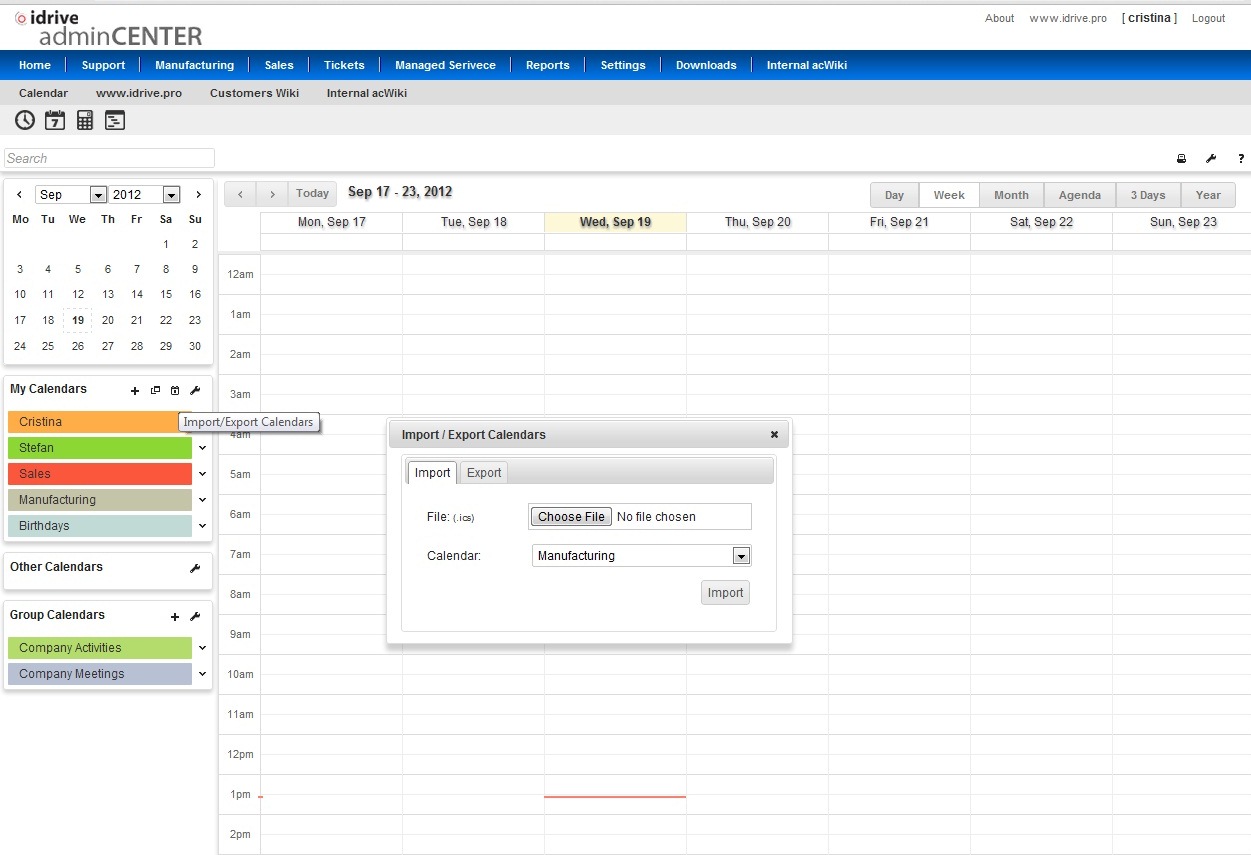The width and height of the screenshot is (1251, 855).
Task: Click the wrench icon in My Calendars header
Action: tap(195, 390)
